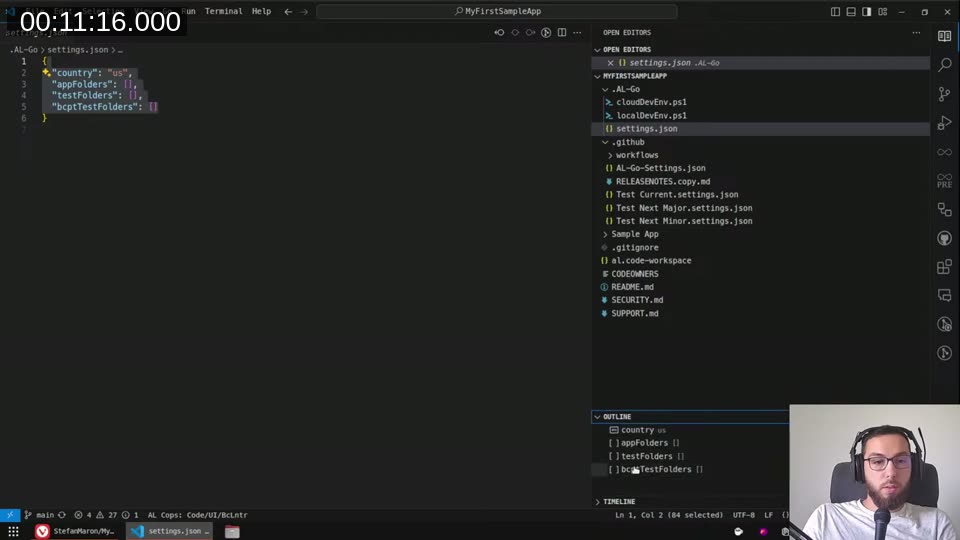Open Search view in activity bar
This screenshot has width=960, height=540.
[x=944, y=65]
